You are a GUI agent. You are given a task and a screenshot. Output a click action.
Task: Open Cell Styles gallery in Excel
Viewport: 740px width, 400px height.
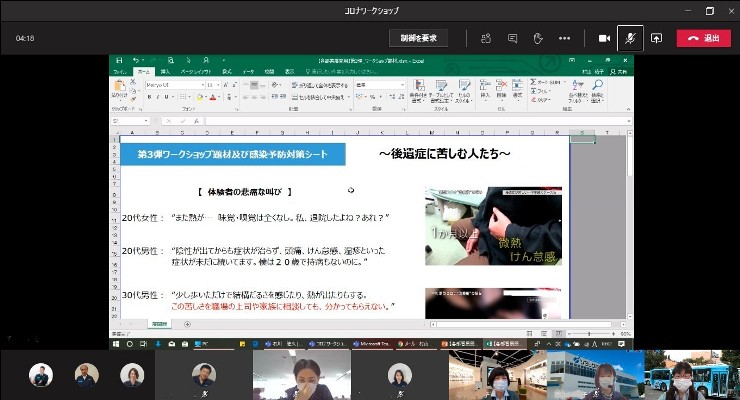click(464, 91)
